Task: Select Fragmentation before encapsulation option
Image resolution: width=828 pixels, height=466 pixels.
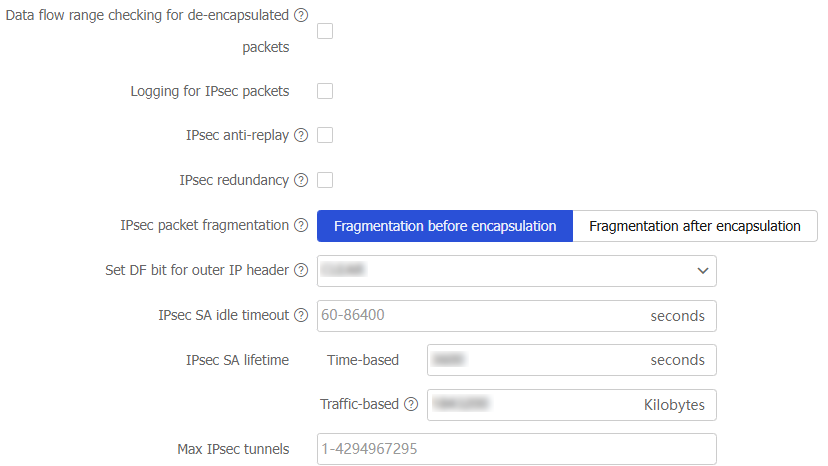Action: [x=445, y=226]
